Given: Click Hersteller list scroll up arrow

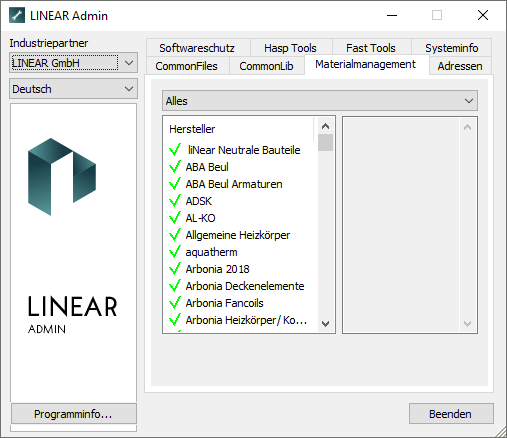Looking at the screenshot, I should [325, 126].
